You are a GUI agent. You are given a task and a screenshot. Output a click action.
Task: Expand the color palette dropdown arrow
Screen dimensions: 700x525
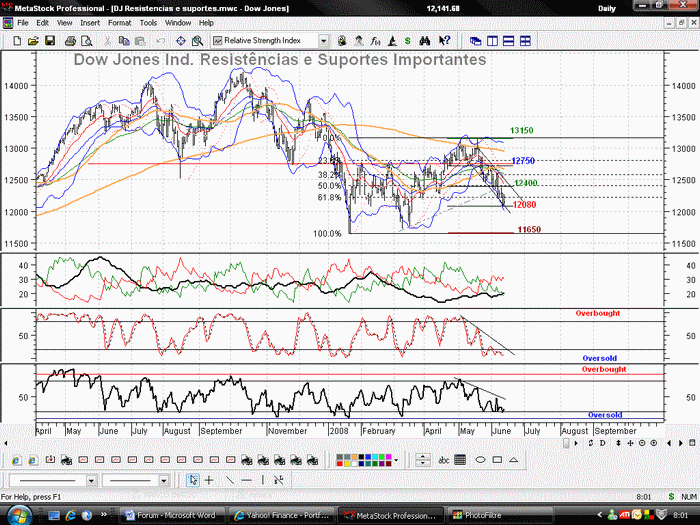coord(396,460)
